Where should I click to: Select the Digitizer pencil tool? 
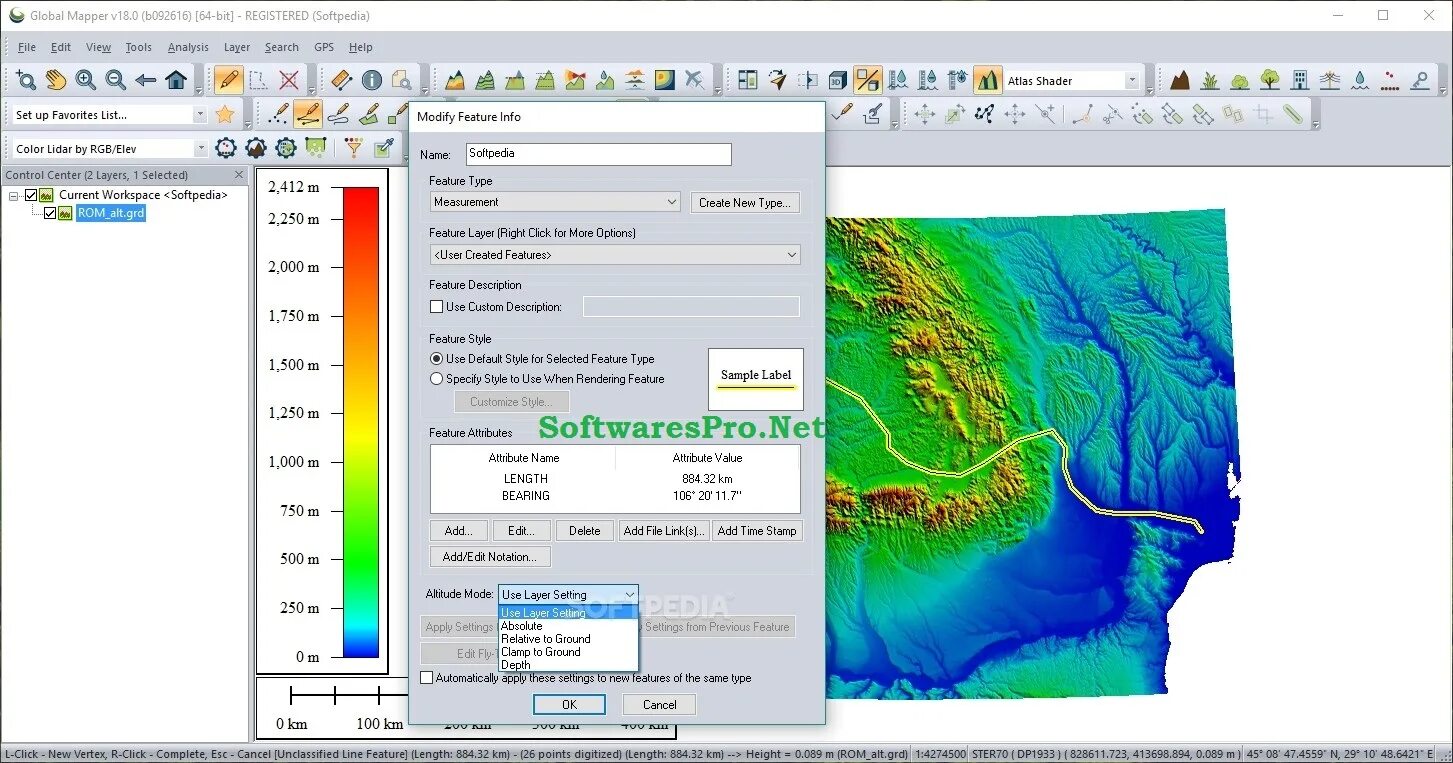coord(229,80)
